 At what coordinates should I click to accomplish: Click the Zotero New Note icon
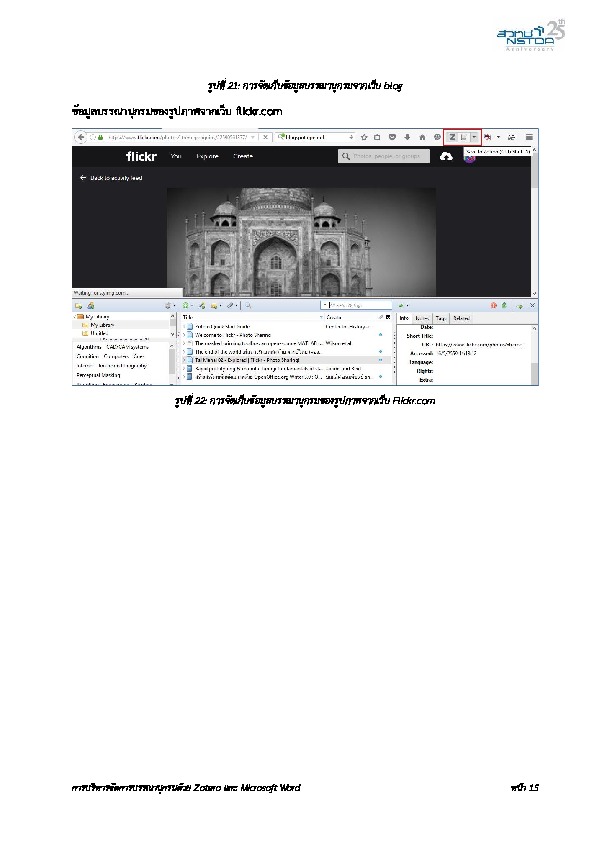(x=215, y=306)
